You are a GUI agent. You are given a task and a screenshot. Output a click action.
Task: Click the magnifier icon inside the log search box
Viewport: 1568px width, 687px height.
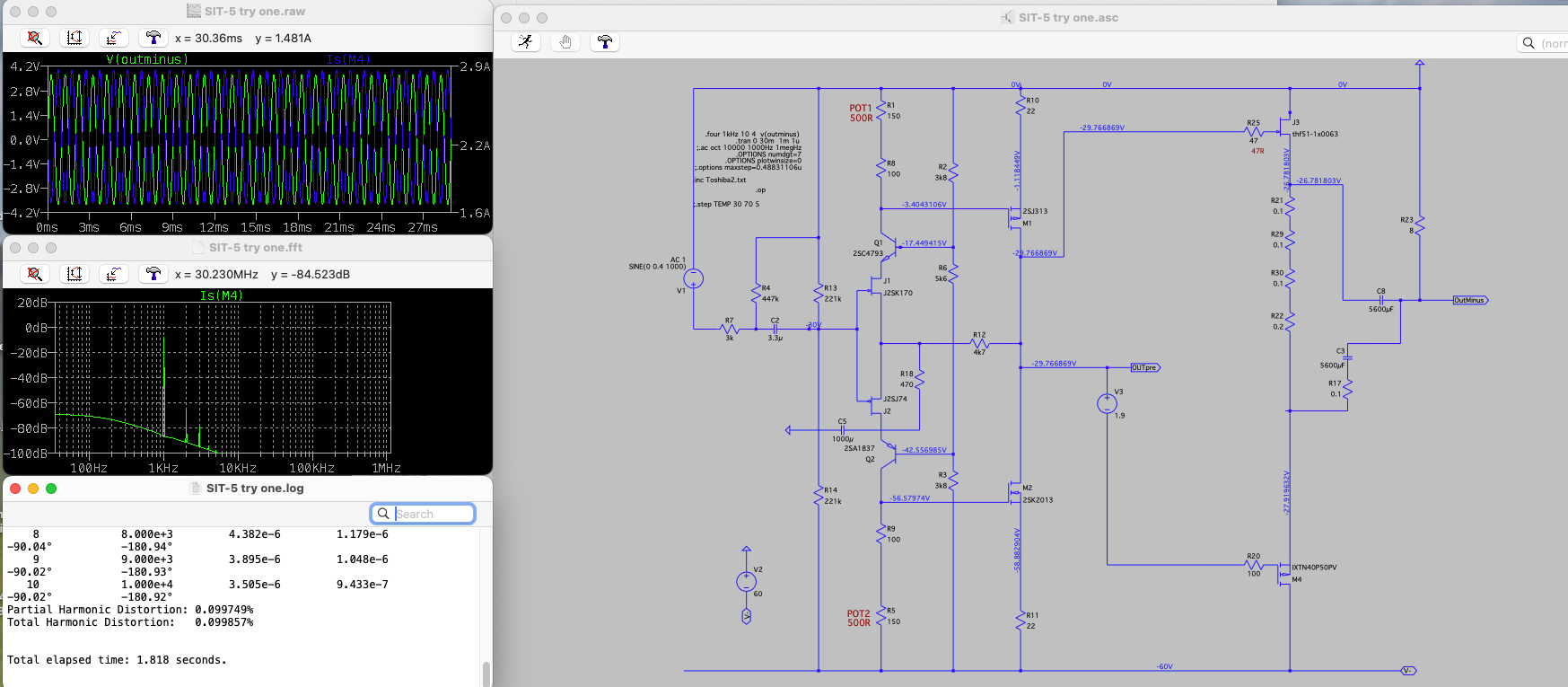pos(383,514)
